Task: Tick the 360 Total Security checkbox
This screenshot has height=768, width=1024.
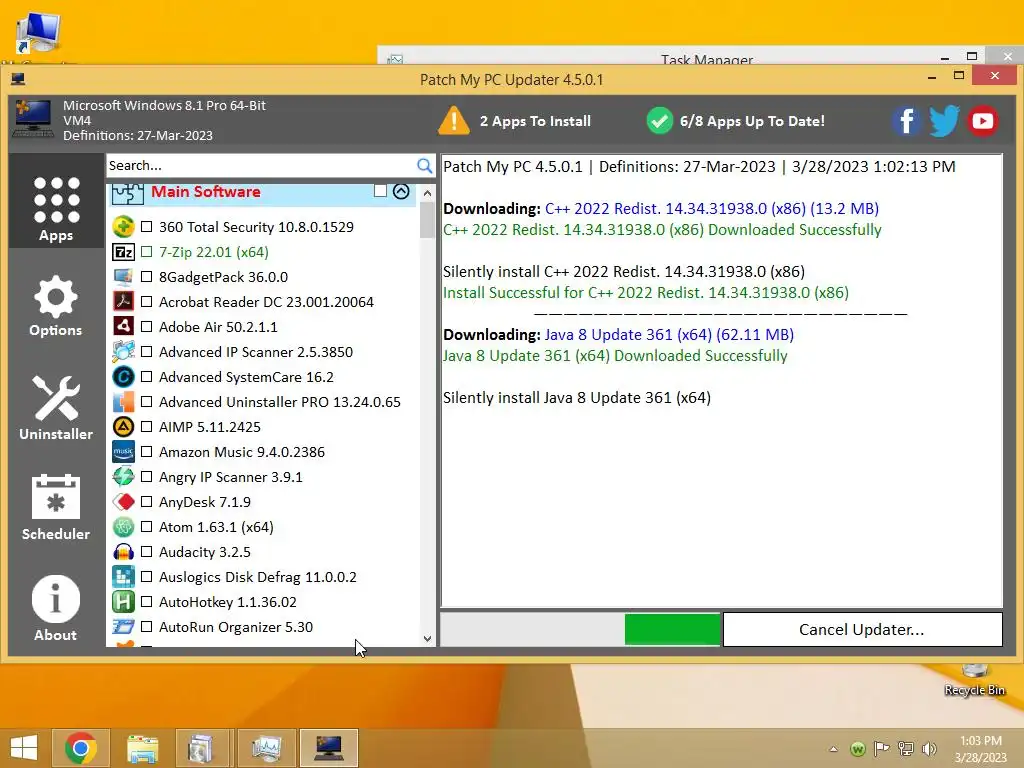Action: [x=146, y=227]
